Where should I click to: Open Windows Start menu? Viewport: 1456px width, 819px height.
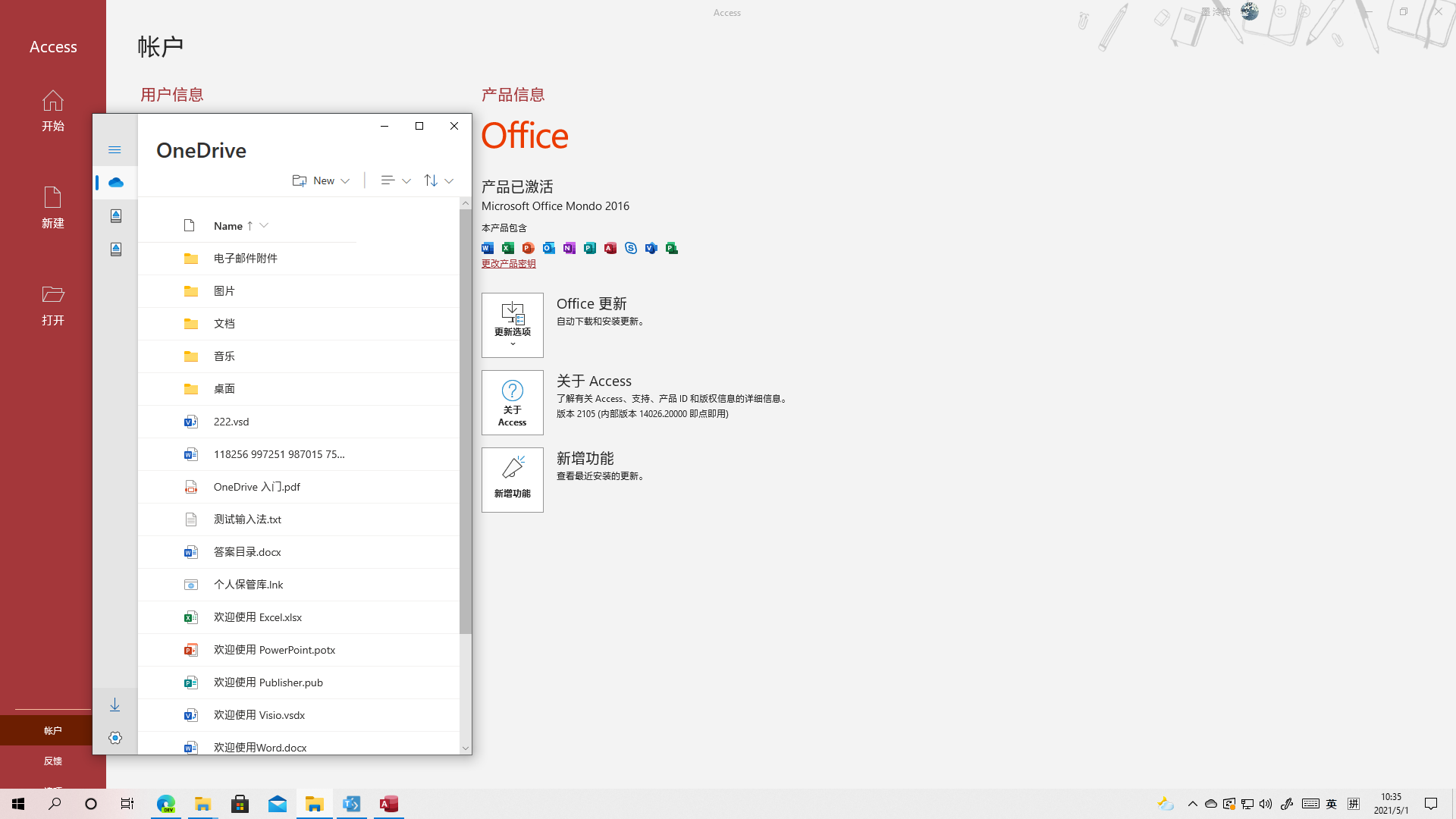click(x=18, y=804)
